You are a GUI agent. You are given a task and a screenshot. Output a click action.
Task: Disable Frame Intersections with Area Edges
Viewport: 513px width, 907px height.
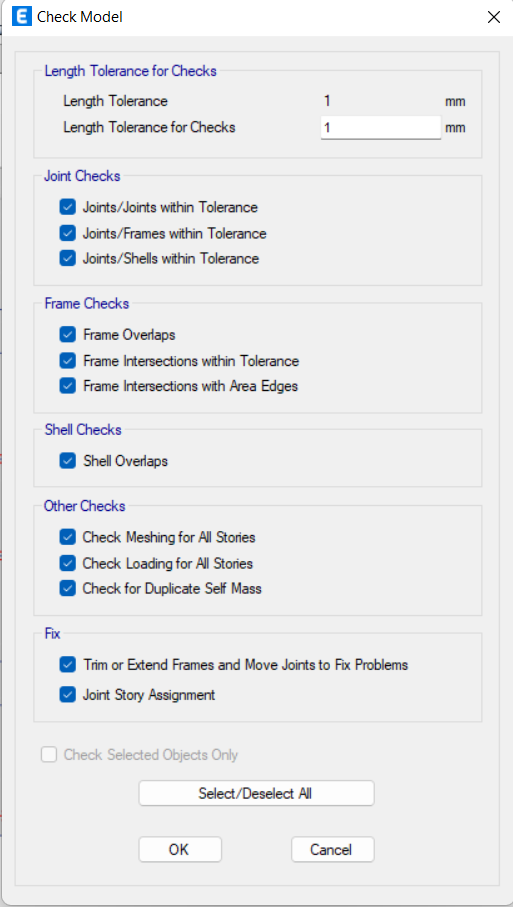[68, 386]
